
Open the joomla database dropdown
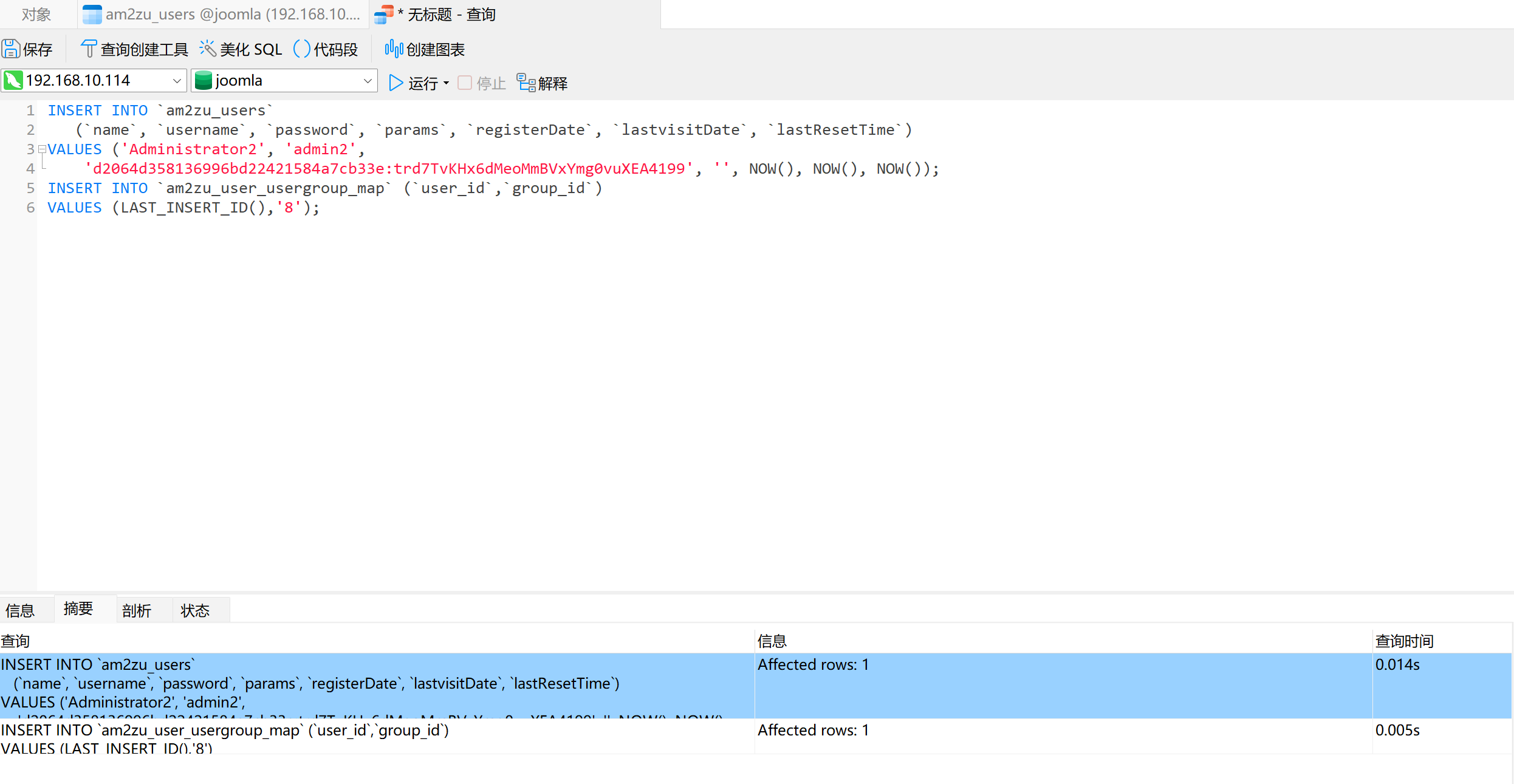367,81
